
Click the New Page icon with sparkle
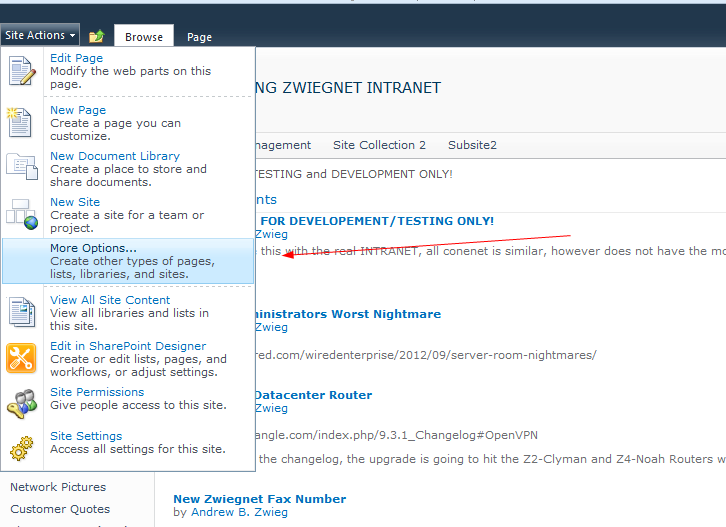pos(19,122)
